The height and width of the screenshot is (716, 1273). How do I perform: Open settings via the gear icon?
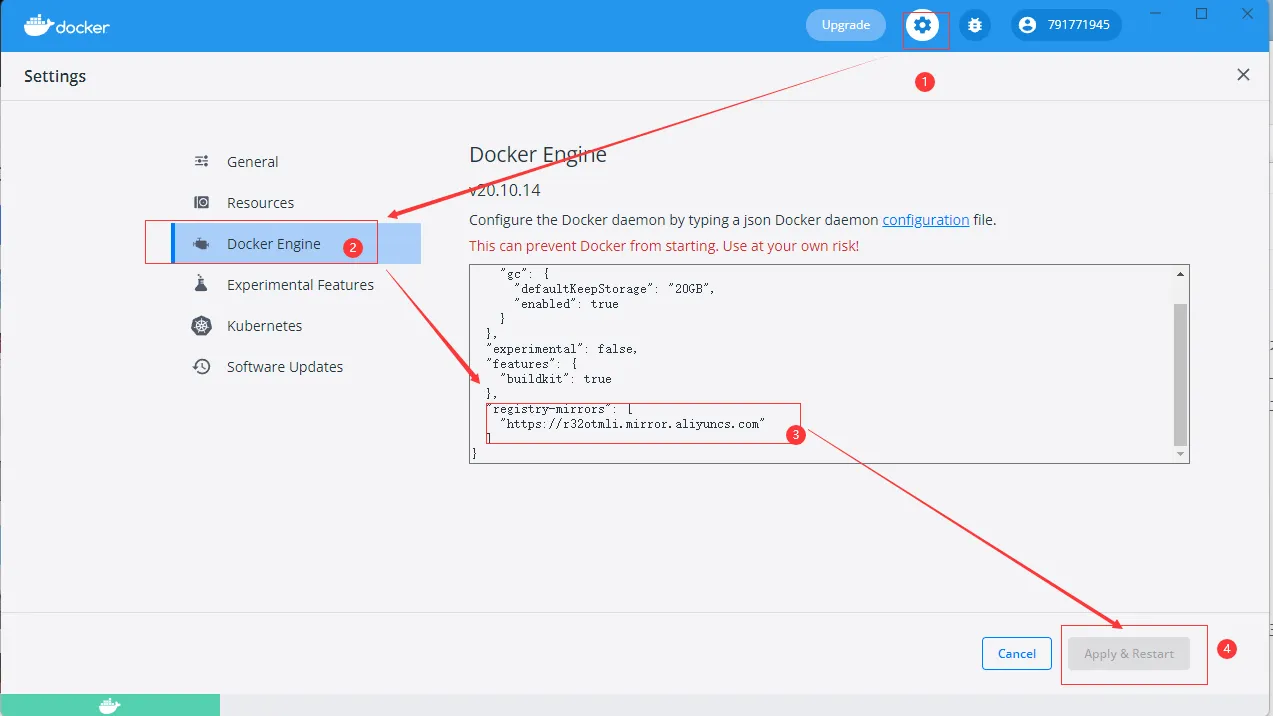924,25
